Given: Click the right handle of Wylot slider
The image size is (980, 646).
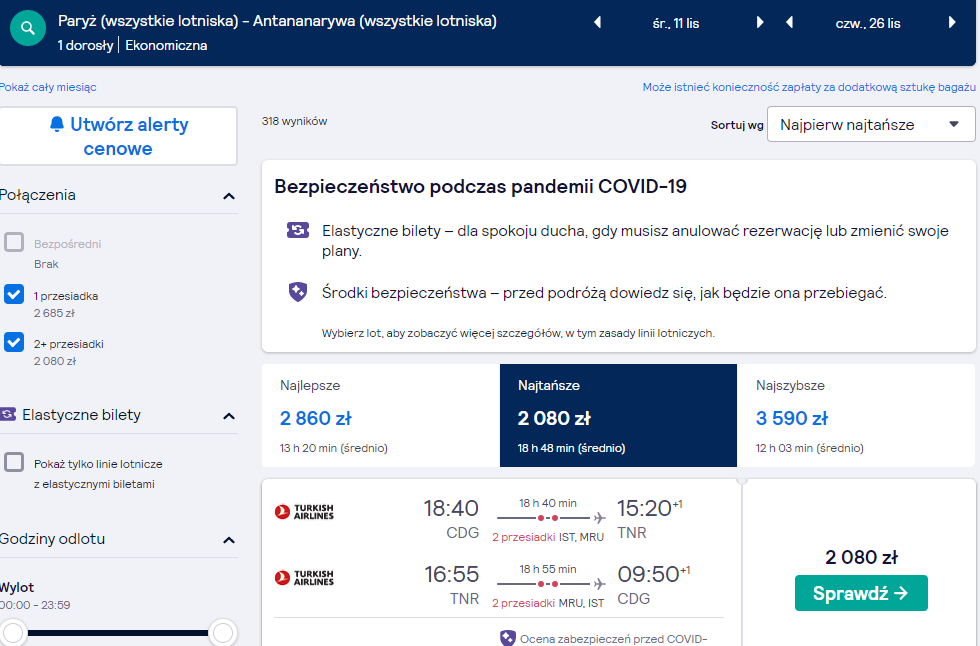Looking at the screenshot, I should 223,632.
